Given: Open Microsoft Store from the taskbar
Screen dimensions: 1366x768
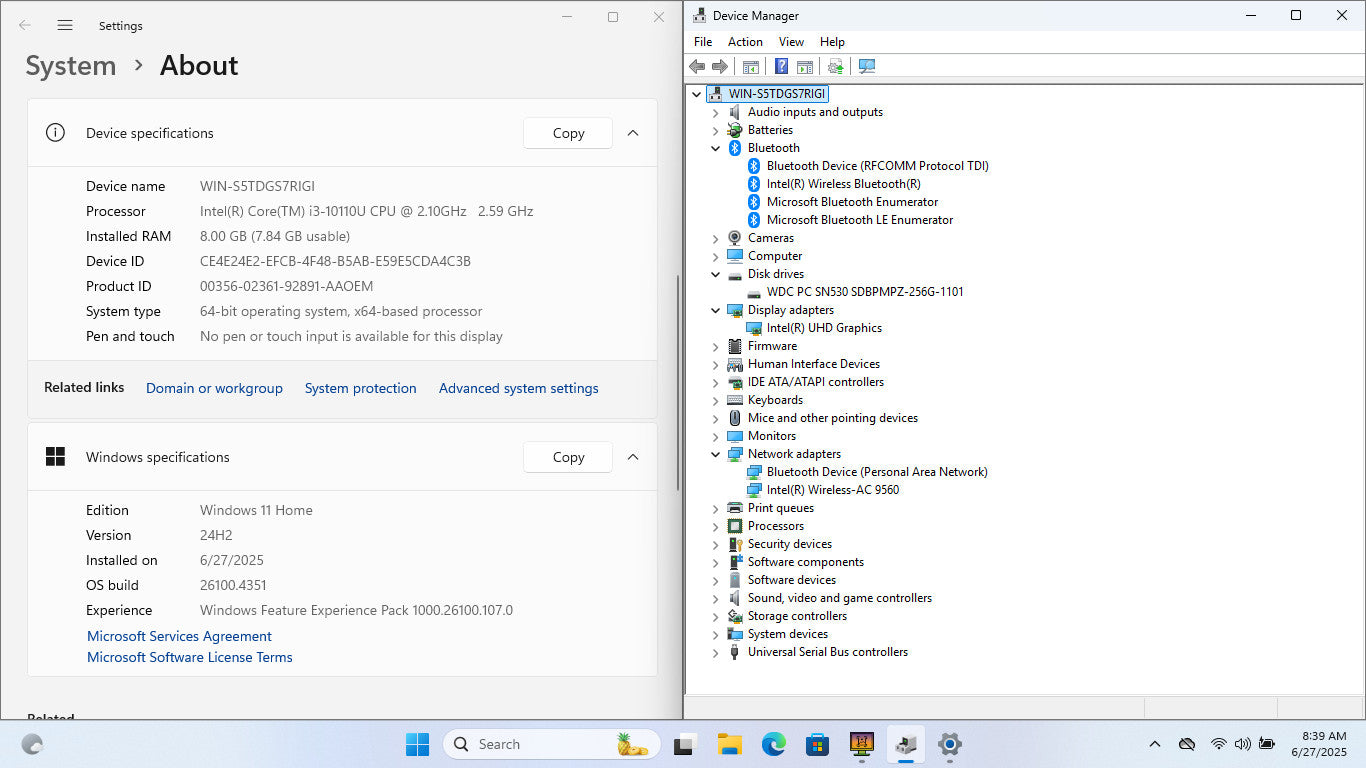Looking at the screenshot, I should point(817,744).
